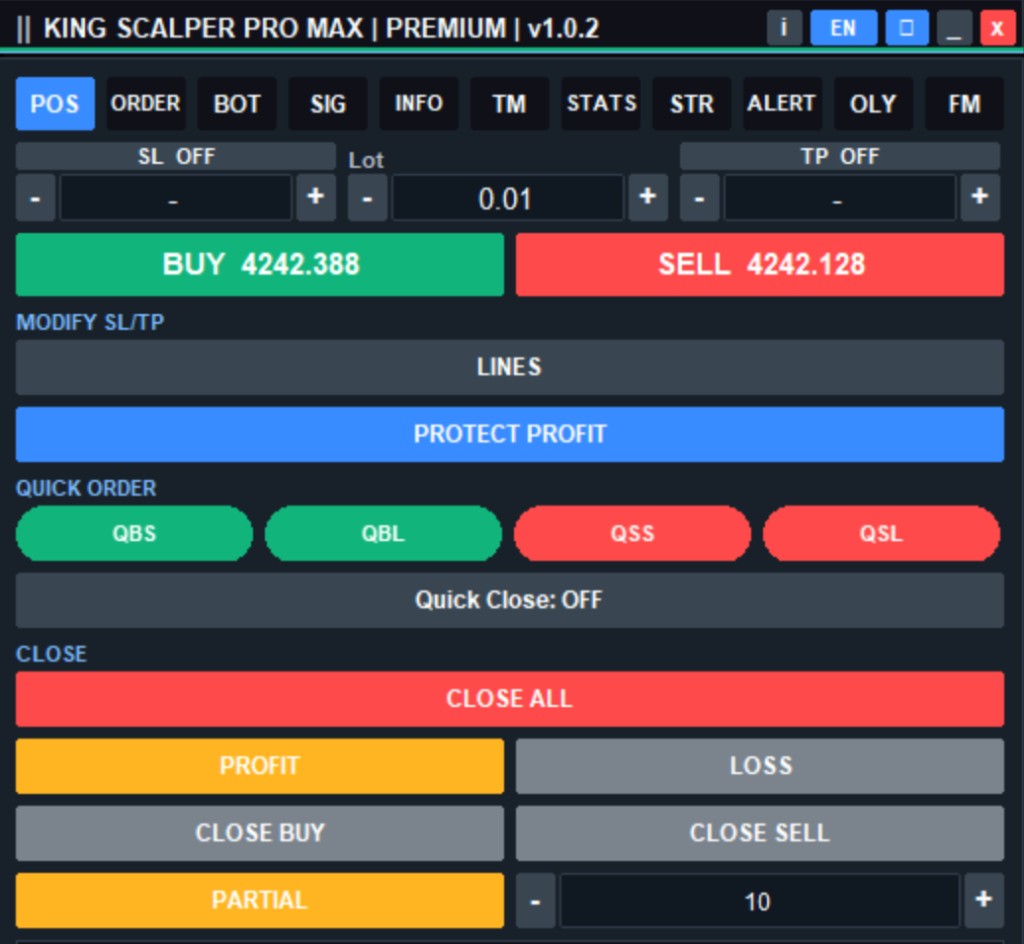1024x944 pixels.
Task: Decrease partial percent with minus button
Action: [x=536, y=901]
